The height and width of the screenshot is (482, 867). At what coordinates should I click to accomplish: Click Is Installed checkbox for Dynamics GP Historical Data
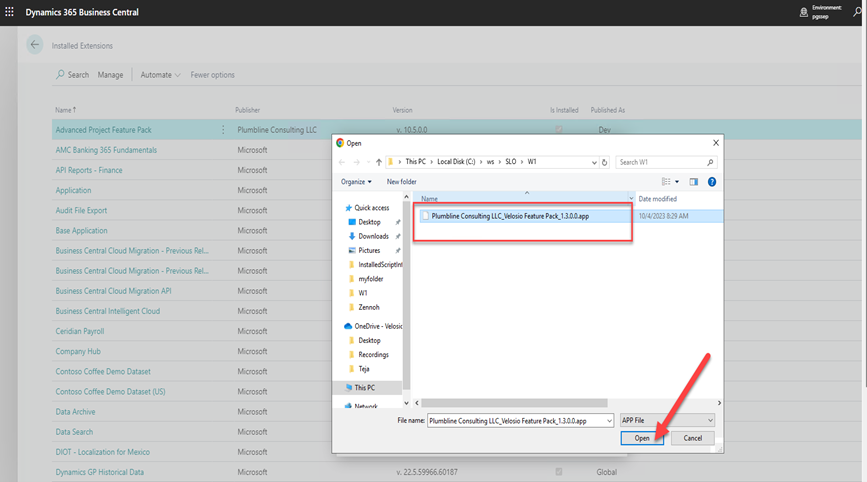(559, 471)
